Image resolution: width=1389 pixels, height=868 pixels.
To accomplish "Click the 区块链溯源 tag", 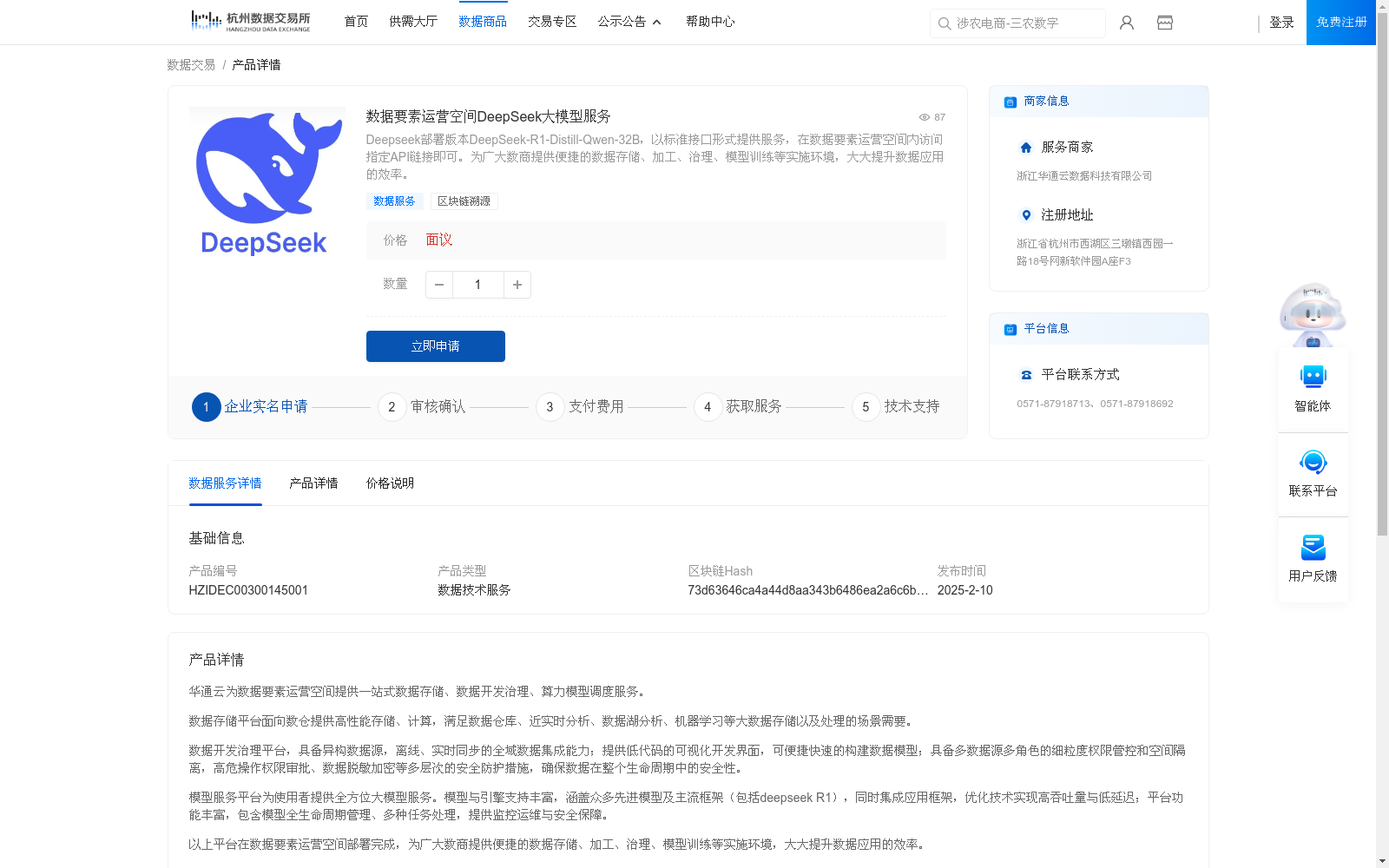I will (464, 201).
